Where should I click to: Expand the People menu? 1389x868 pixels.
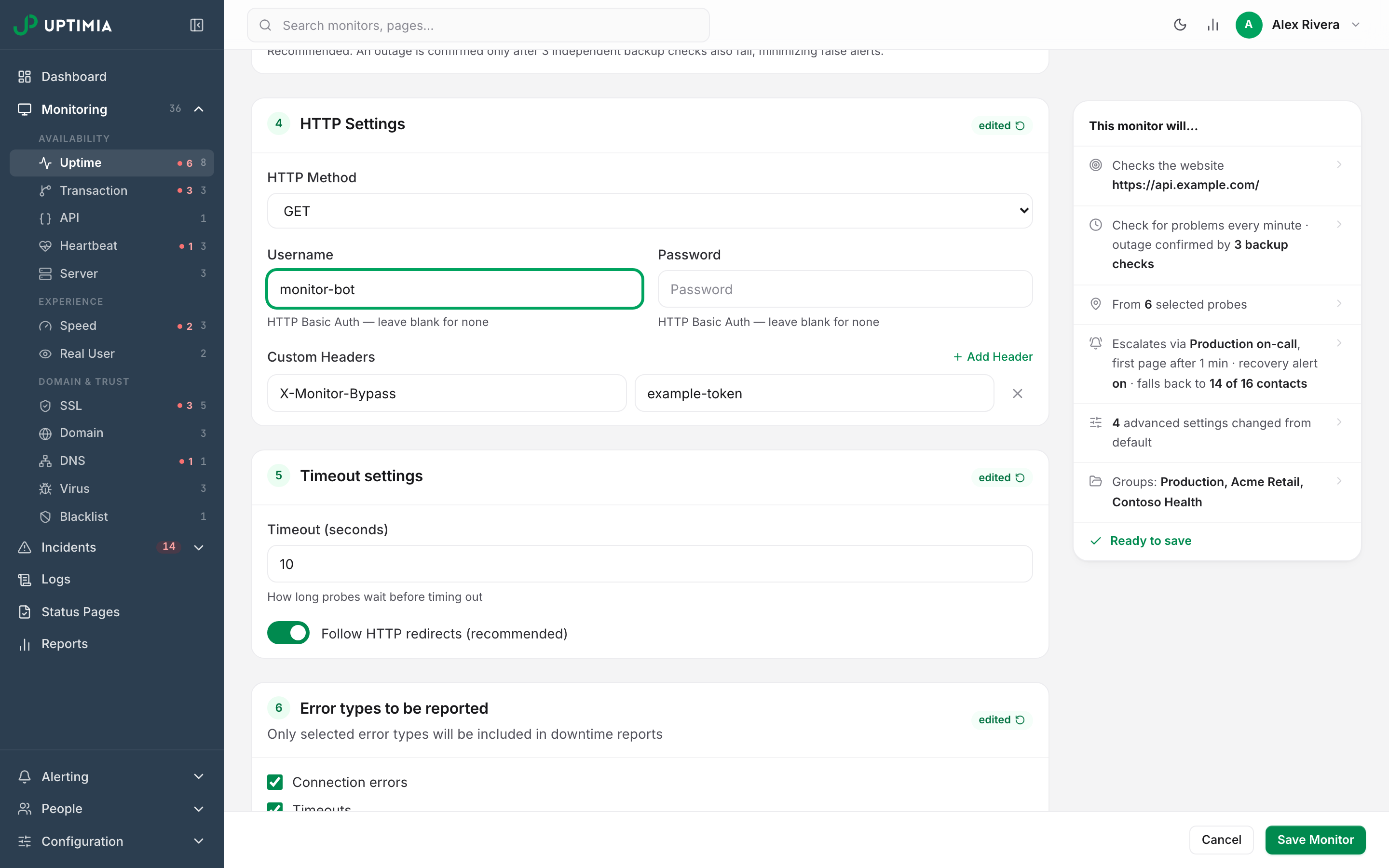tap(199, 808)
